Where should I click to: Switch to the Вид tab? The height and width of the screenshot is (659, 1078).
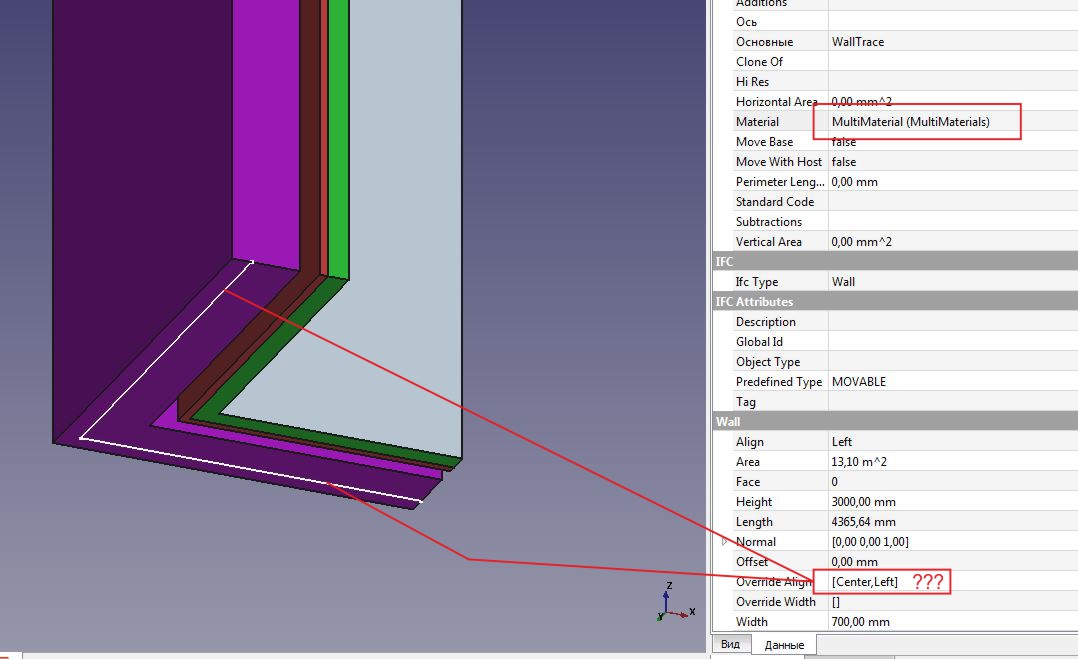point(731,644)
